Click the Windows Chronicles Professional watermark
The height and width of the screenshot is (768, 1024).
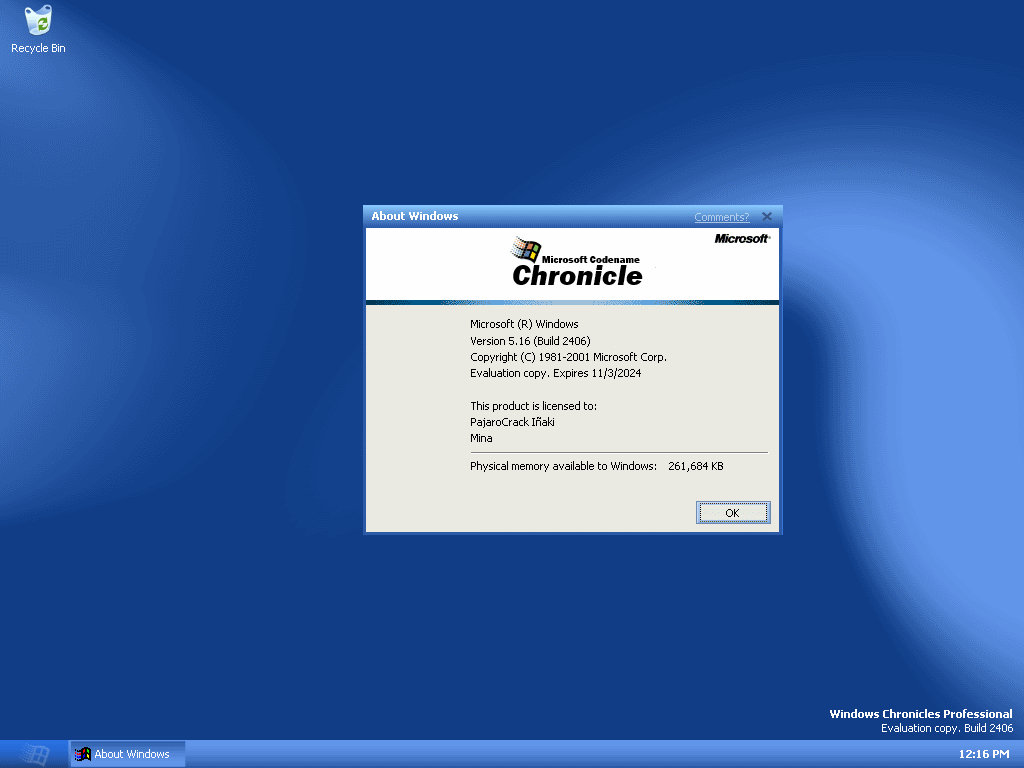click(x=920, y=713)
